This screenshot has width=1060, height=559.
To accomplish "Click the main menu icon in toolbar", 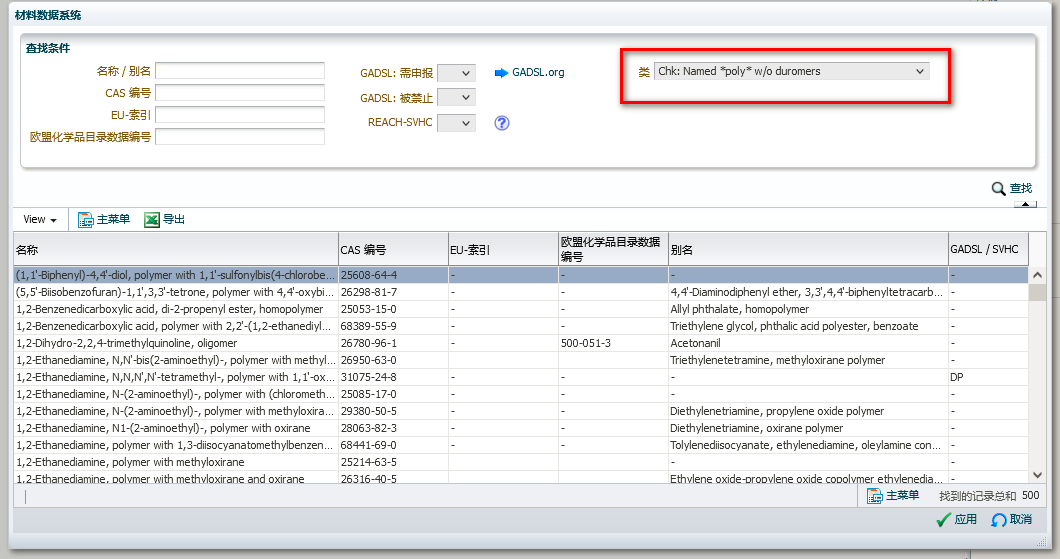I will (x=85, y=220).
